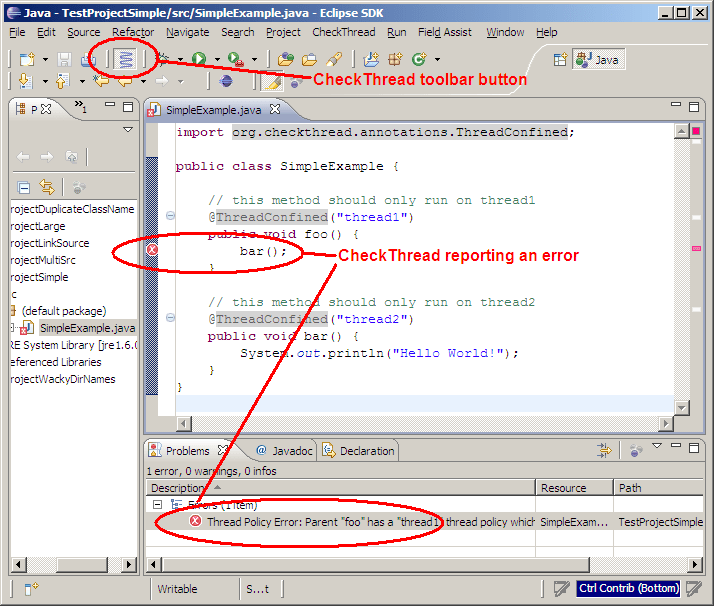714x606 pixels.
Task: Click the globe web browser icon
Action: coord(226,81)
